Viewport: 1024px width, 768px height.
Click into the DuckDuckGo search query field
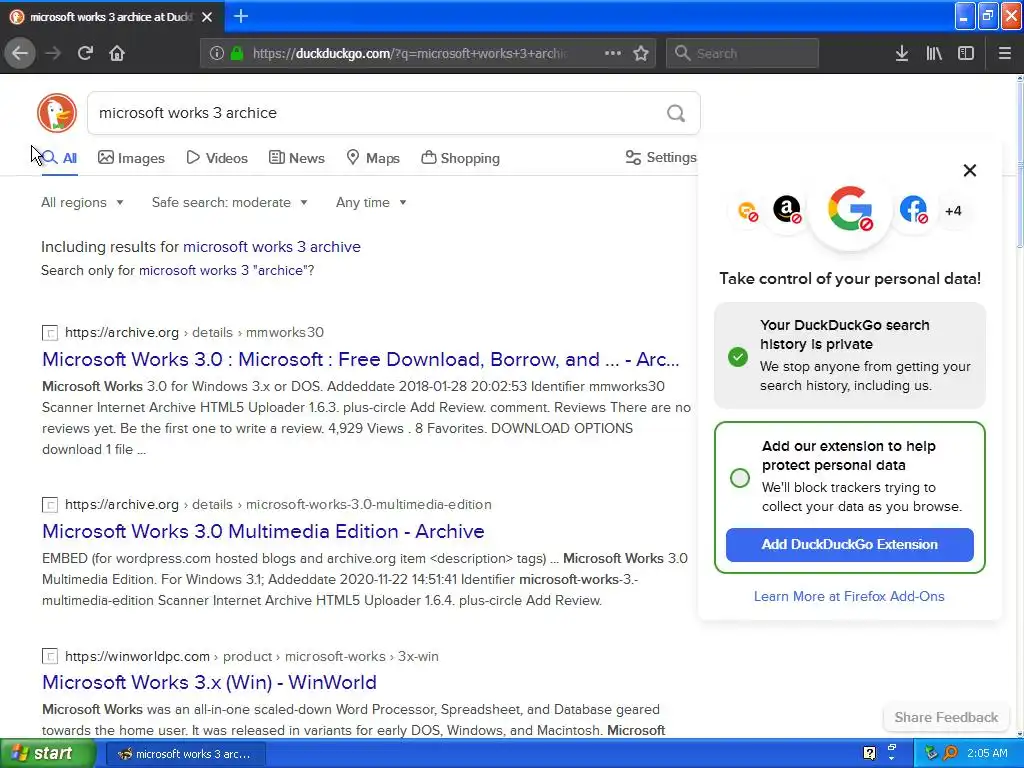point(376,113)
